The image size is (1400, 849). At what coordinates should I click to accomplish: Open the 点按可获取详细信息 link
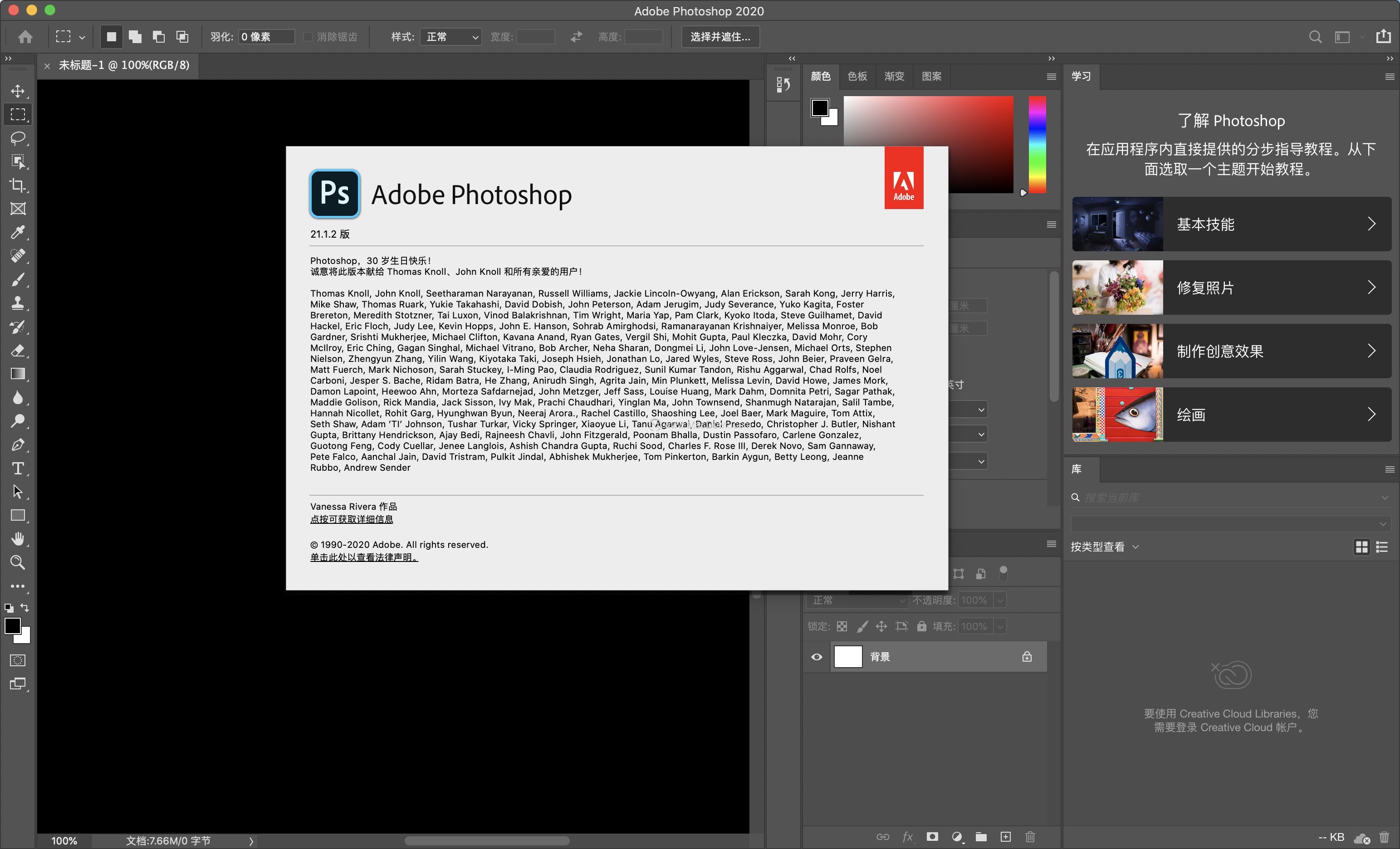click(351, 519)
